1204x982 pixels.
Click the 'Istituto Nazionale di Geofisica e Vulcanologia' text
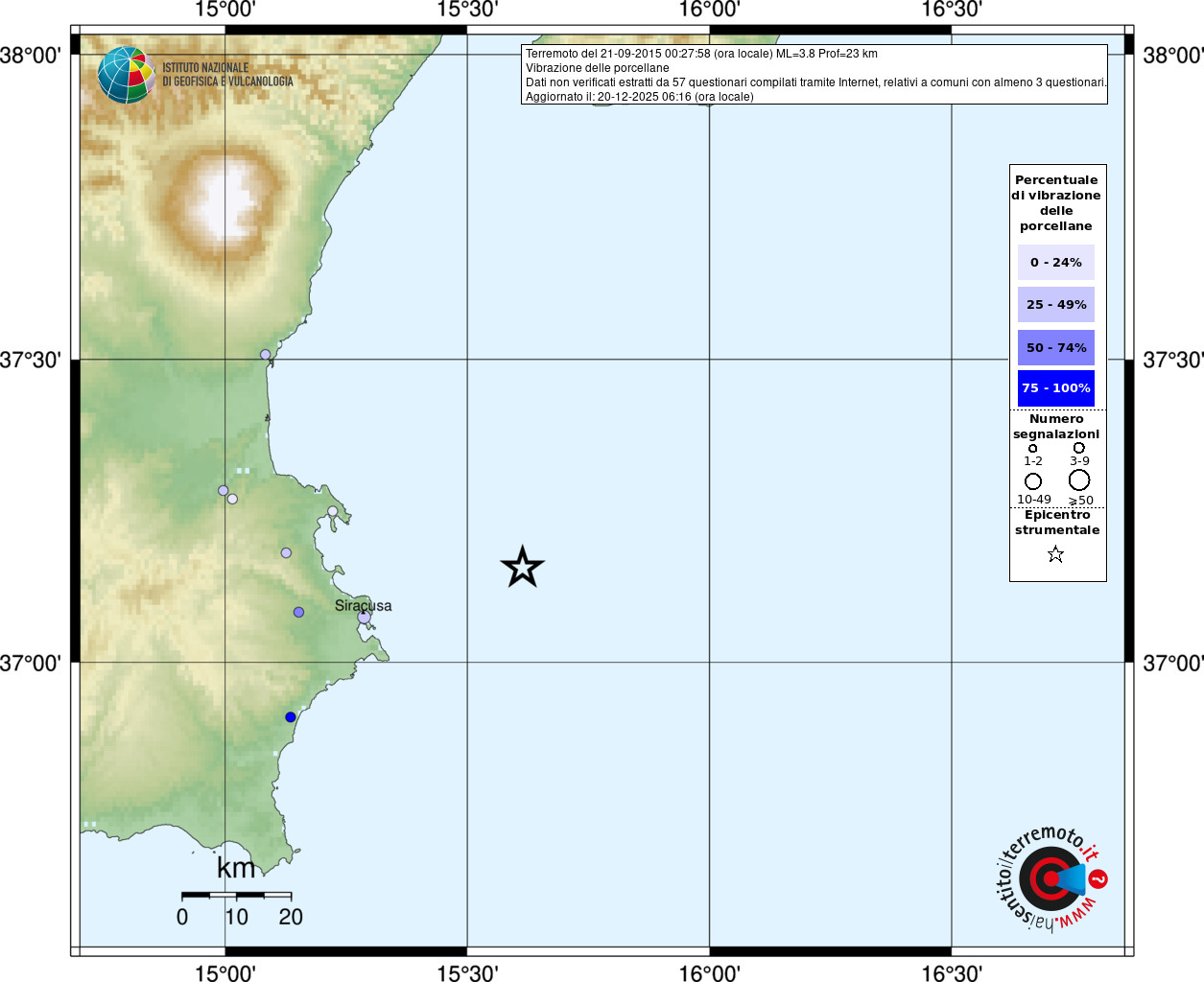coord(227,75)
